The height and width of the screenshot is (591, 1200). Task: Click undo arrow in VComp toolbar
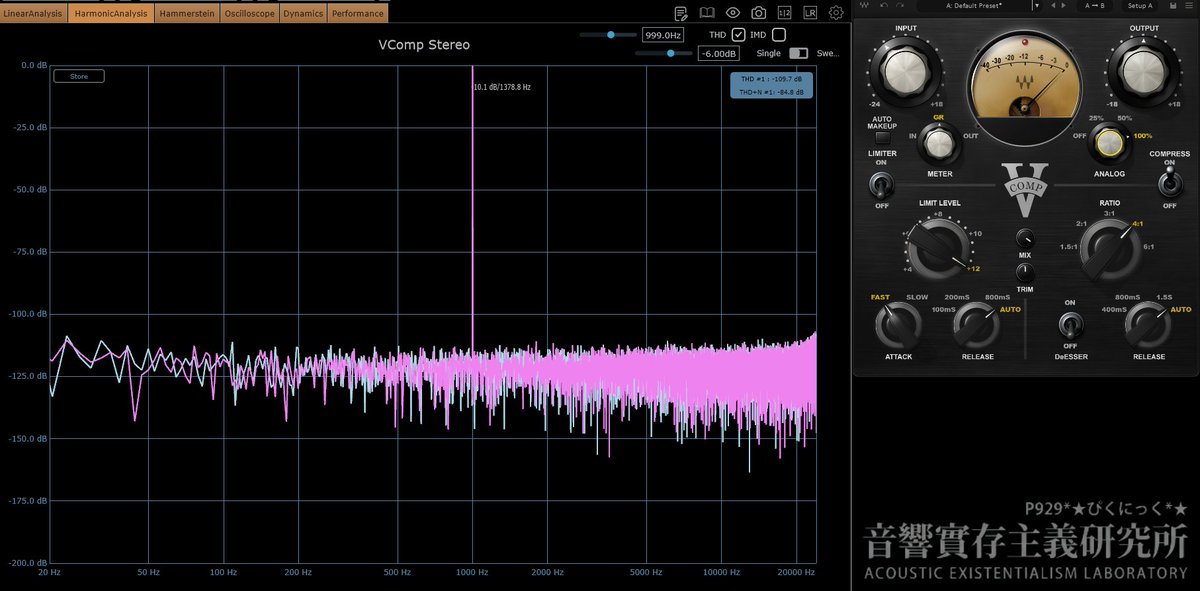pos(884,5)
